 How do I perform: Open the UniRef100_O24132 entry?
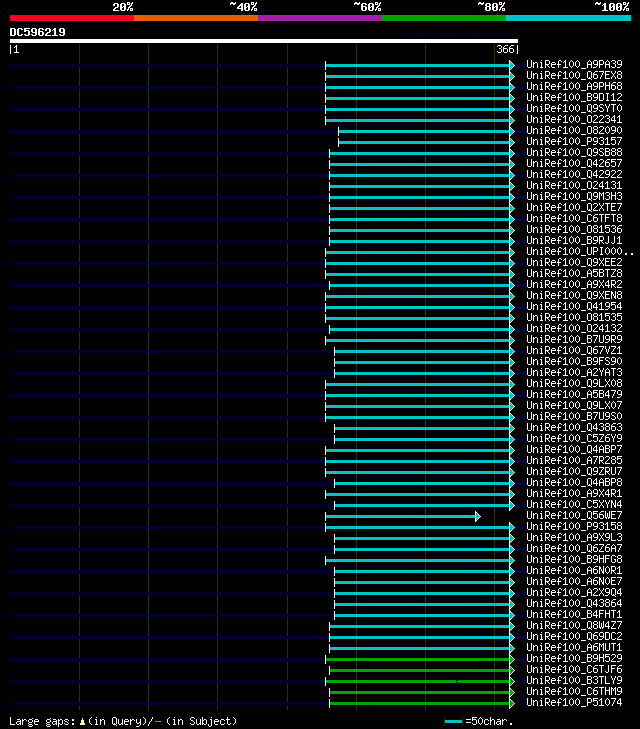[574, 328]
